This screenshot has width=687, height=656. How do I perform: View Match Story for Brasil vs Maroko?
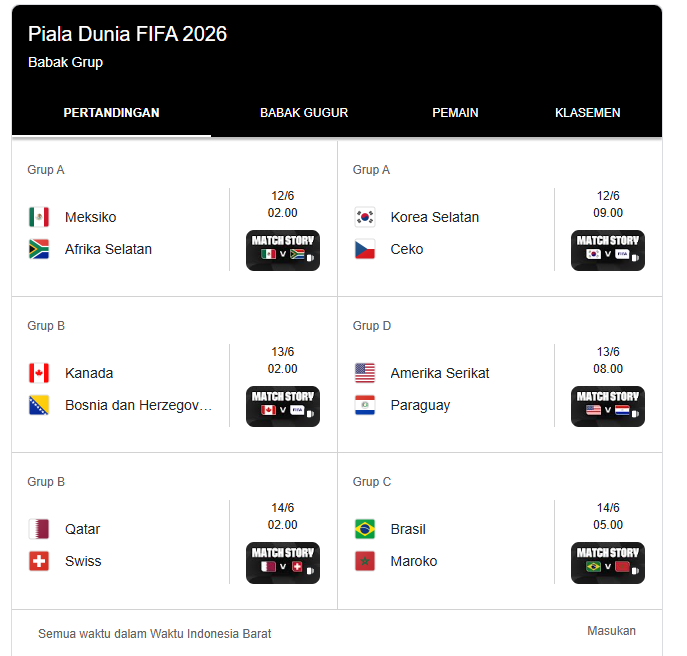tap(608, 562)
